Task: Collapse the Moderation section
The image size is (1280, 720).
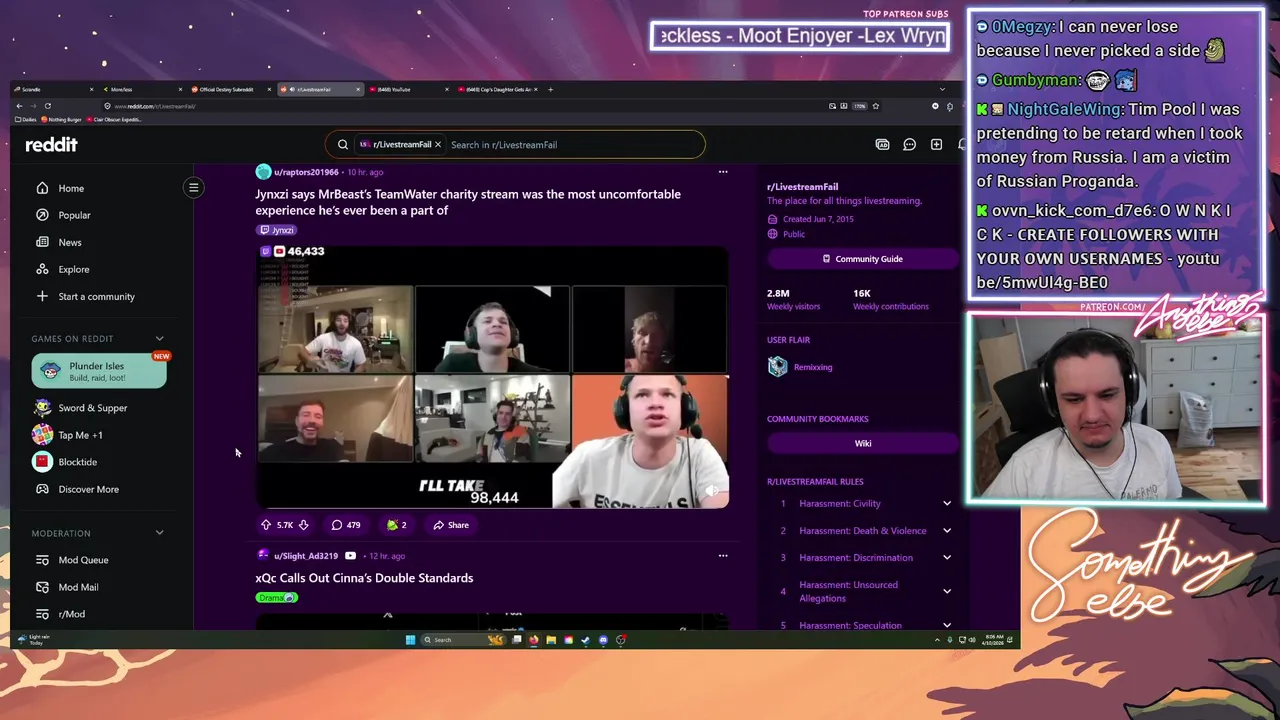Action: point(159,533)
